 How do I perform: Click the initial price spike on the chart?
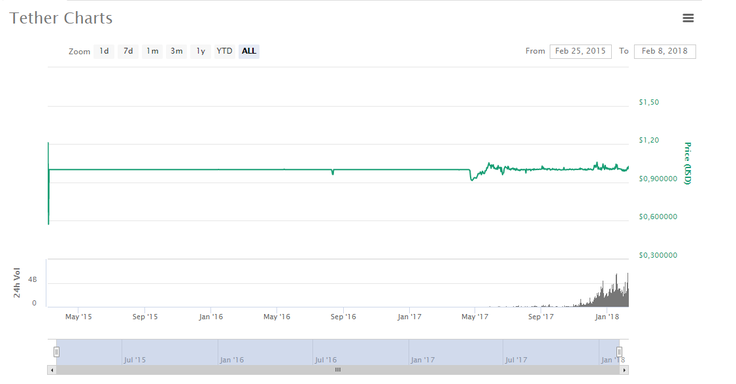(x=48, y=183)
